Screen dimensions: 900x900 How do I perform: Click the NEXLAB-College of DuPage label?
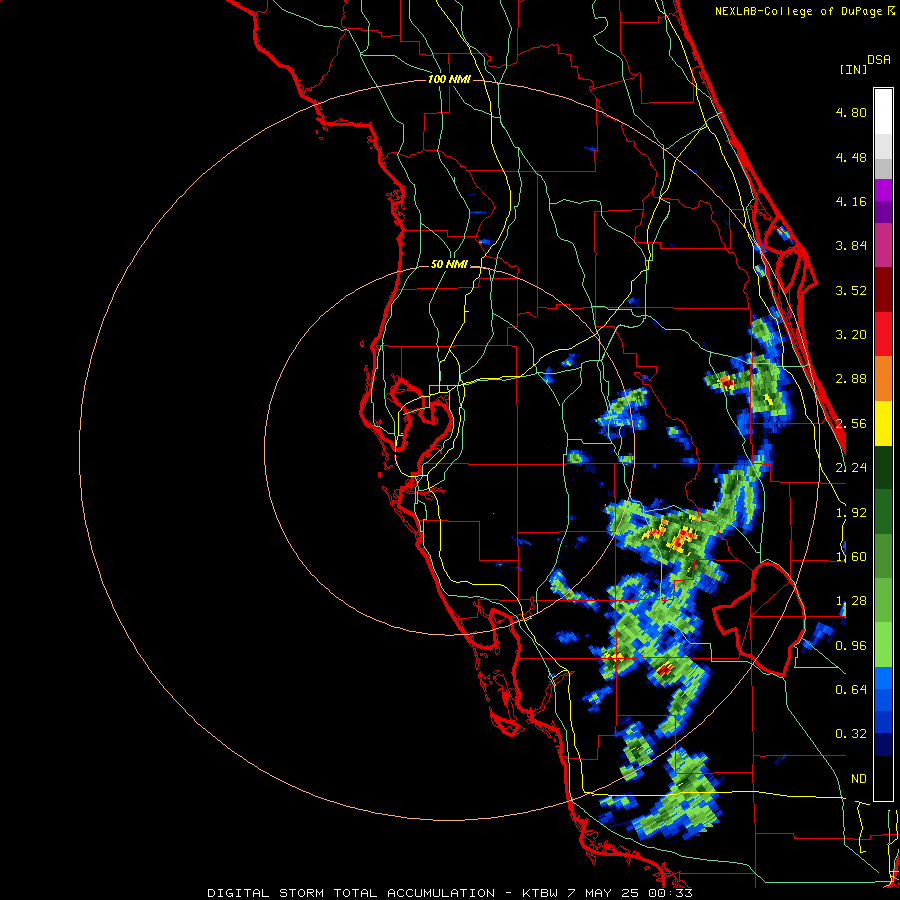(799, 11)
